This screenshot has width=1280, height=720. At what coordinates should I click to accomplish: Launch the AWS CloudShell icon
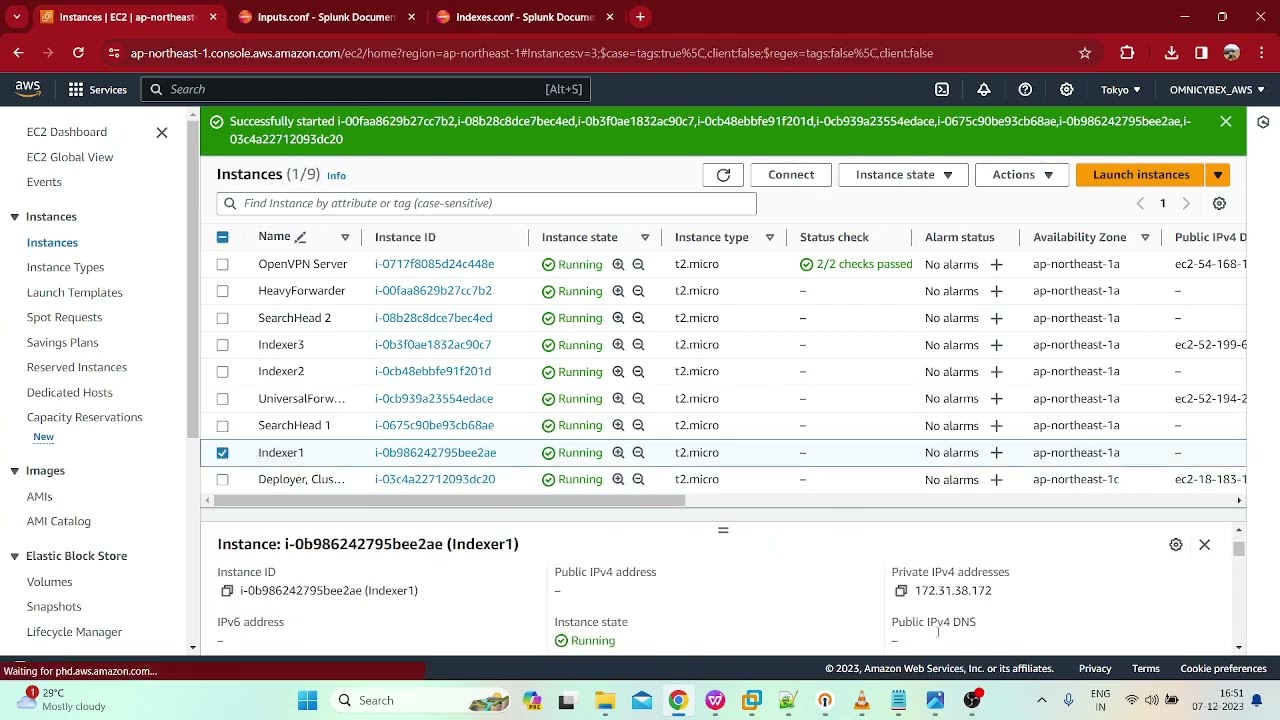click(942, 89)
